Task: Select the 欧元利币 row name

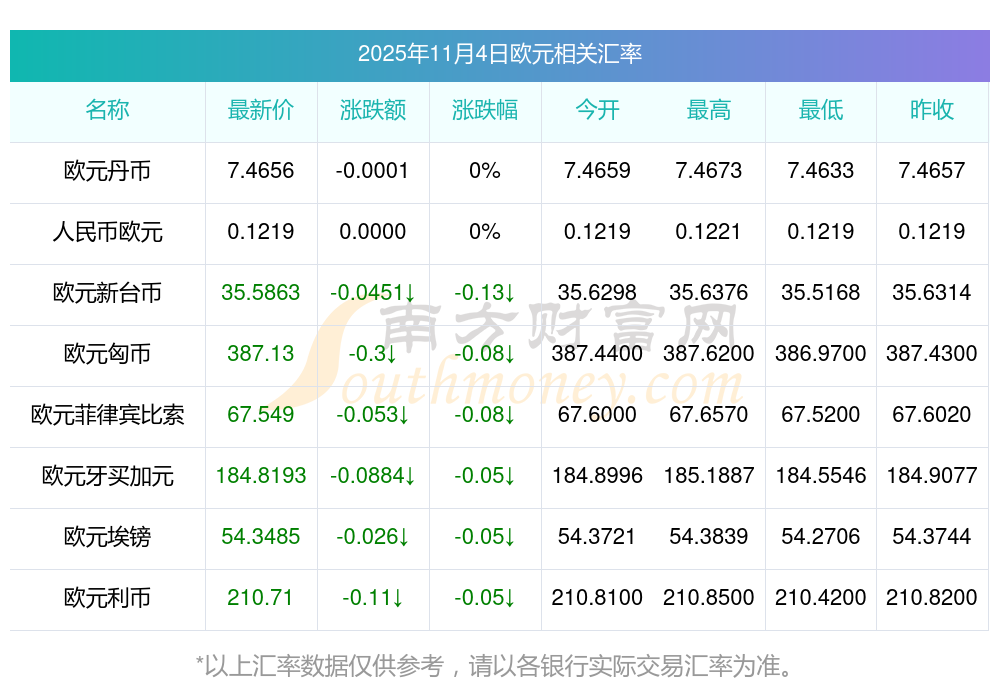Action: click(107, 598)
